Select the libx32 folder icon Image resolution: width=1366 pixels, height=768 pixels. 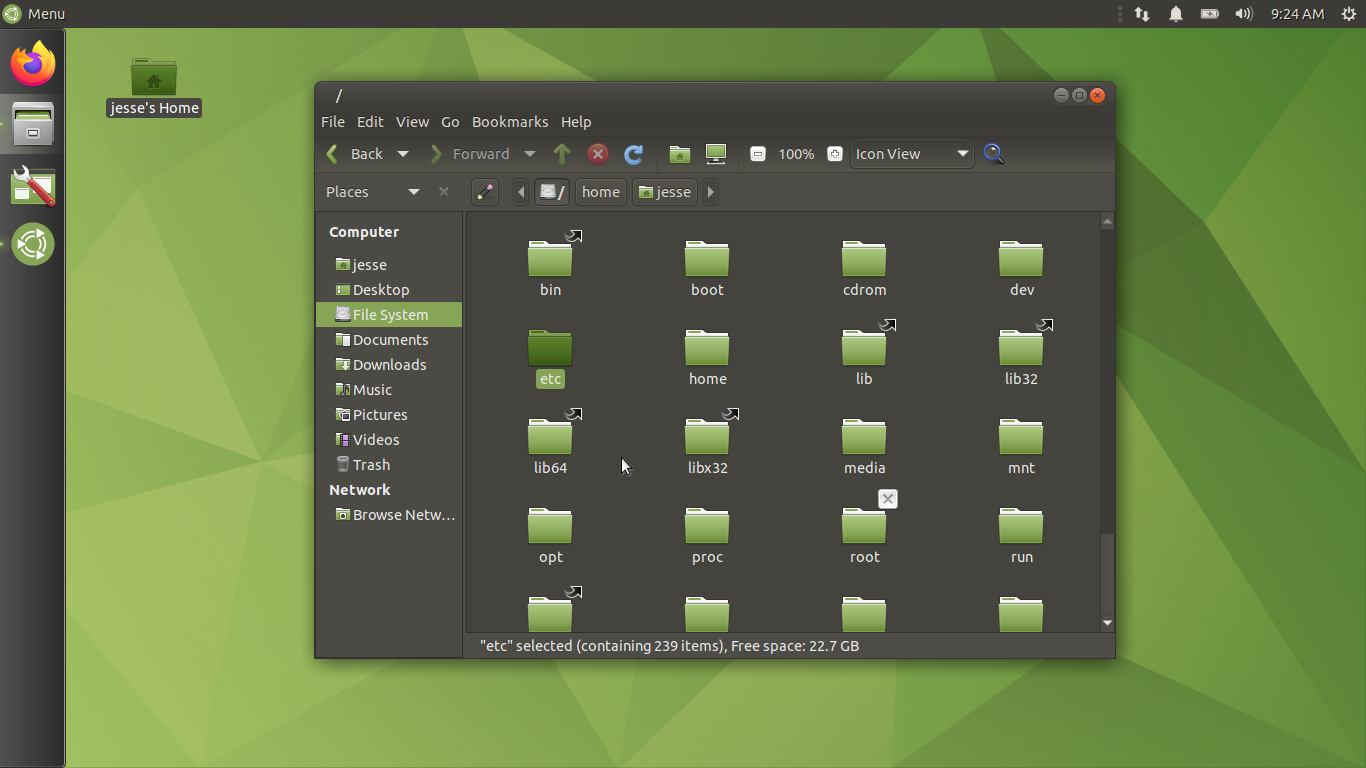(707, 437)
